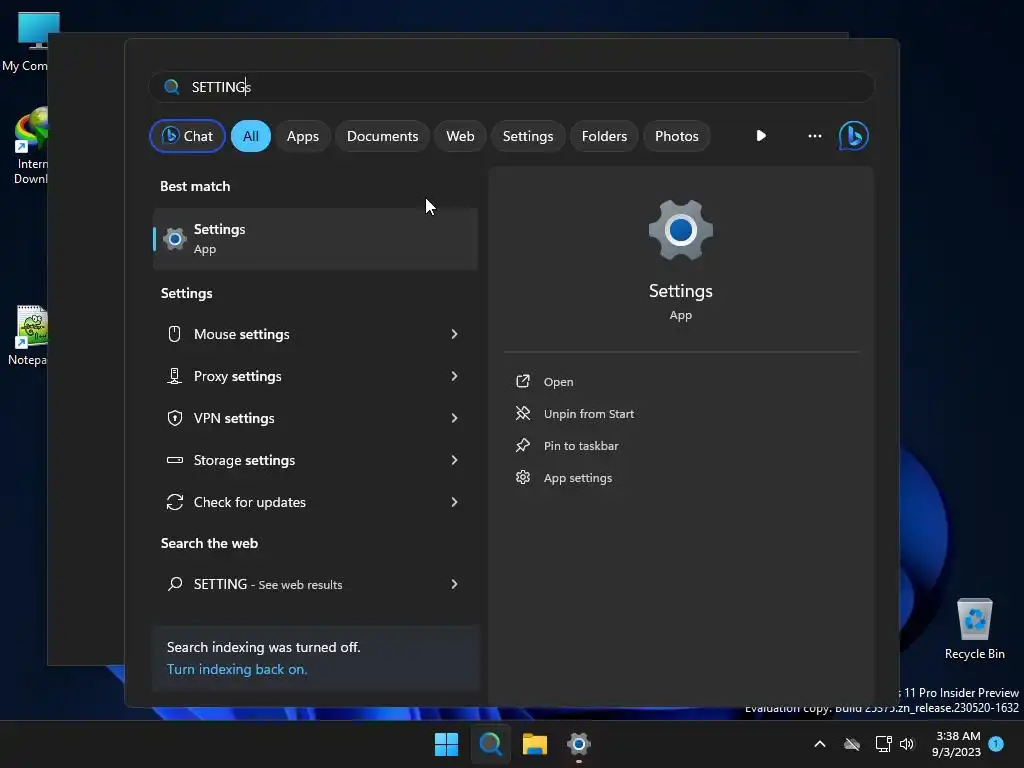
Task: Select the Recycle Bin desktop icon
Action: tap(974, 629)
